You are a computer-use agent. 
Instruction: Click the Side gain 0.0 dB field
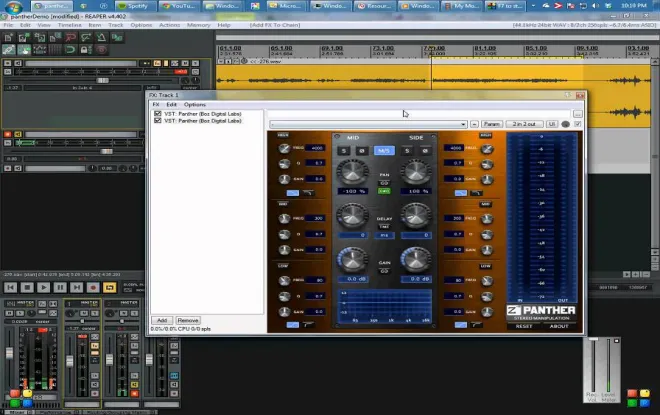pyautogui.click(x=416, y=279)
